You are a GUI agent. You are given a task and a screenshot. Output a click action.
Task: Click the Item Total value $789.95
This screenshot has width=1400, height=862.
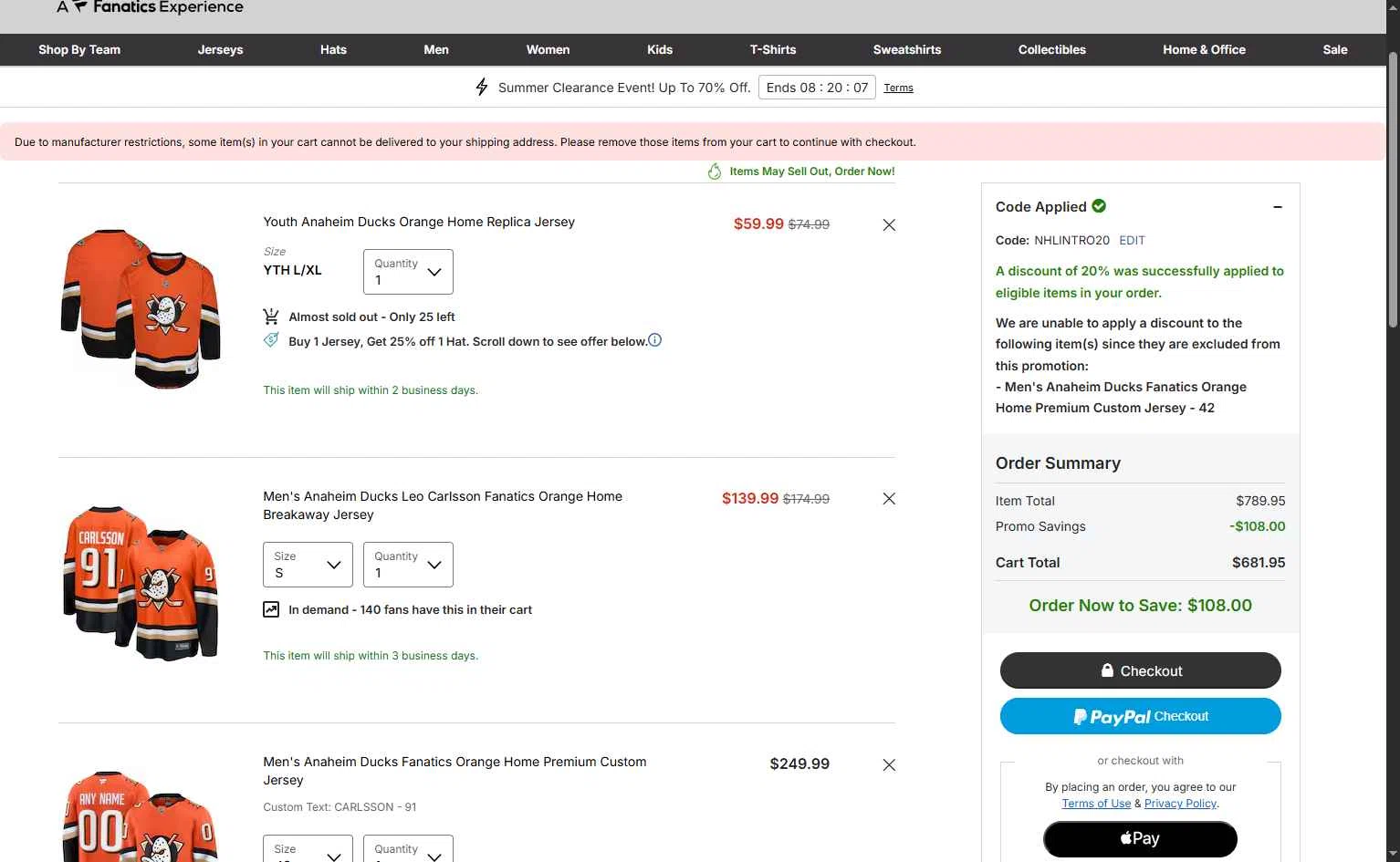[x=1260, y=501]
